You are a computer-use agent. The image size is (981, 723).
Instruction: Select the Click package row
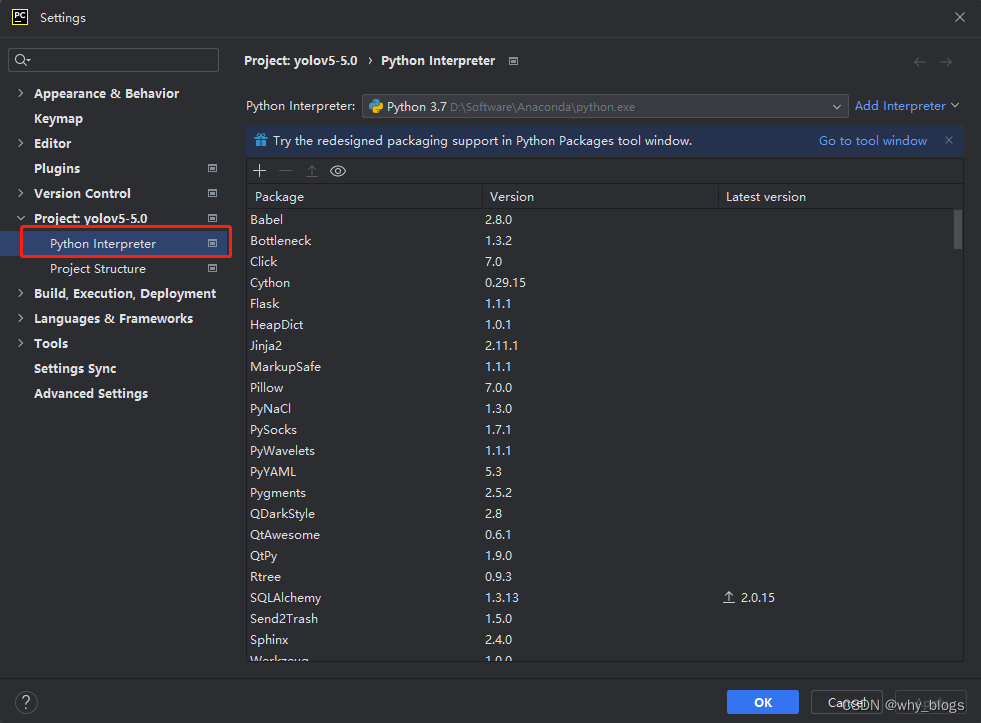(x=600, y=261)
